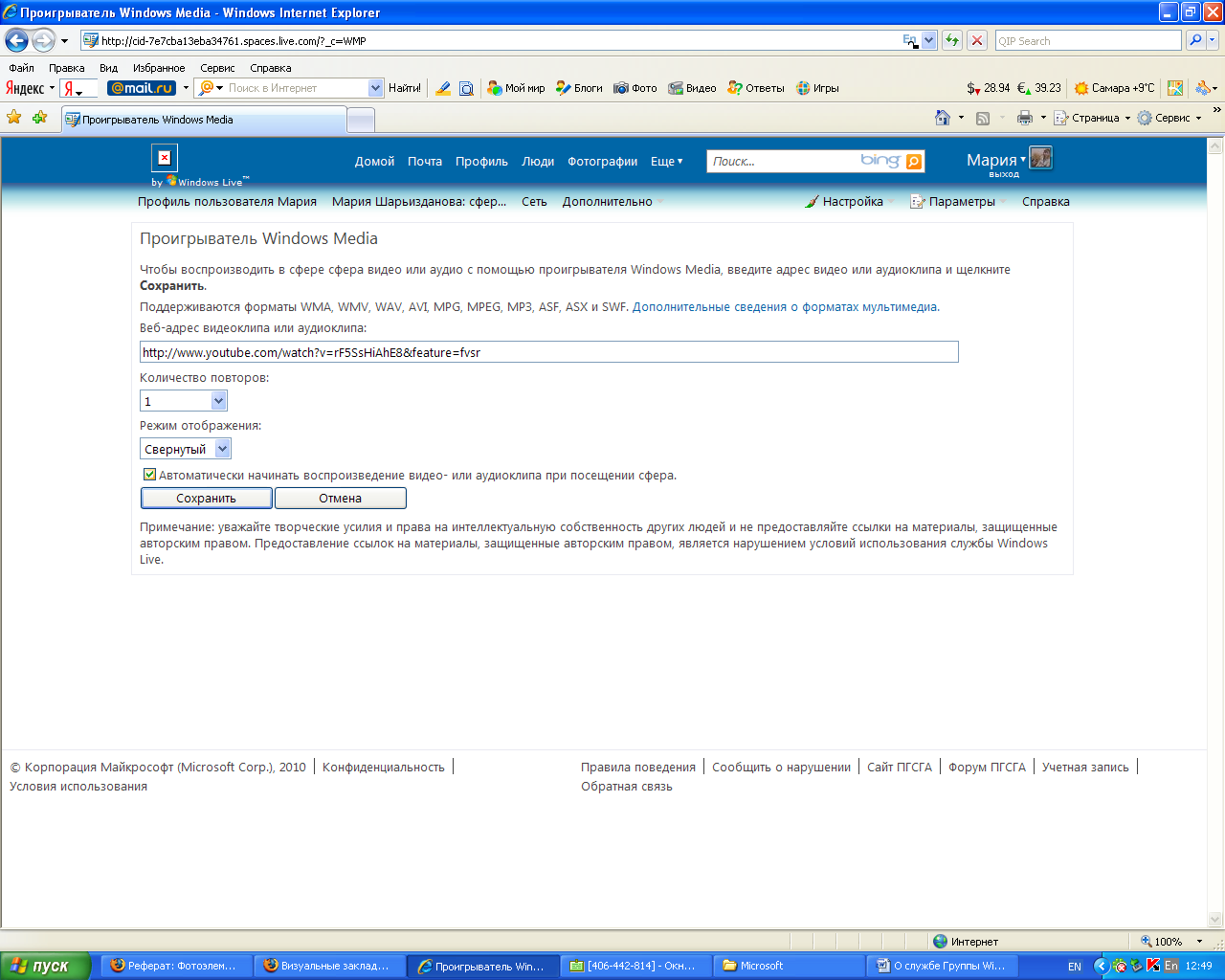Screen dimensions: 1225x980
Task: Click the EN language indicator in taskbar
Action: coord(1075,967)
